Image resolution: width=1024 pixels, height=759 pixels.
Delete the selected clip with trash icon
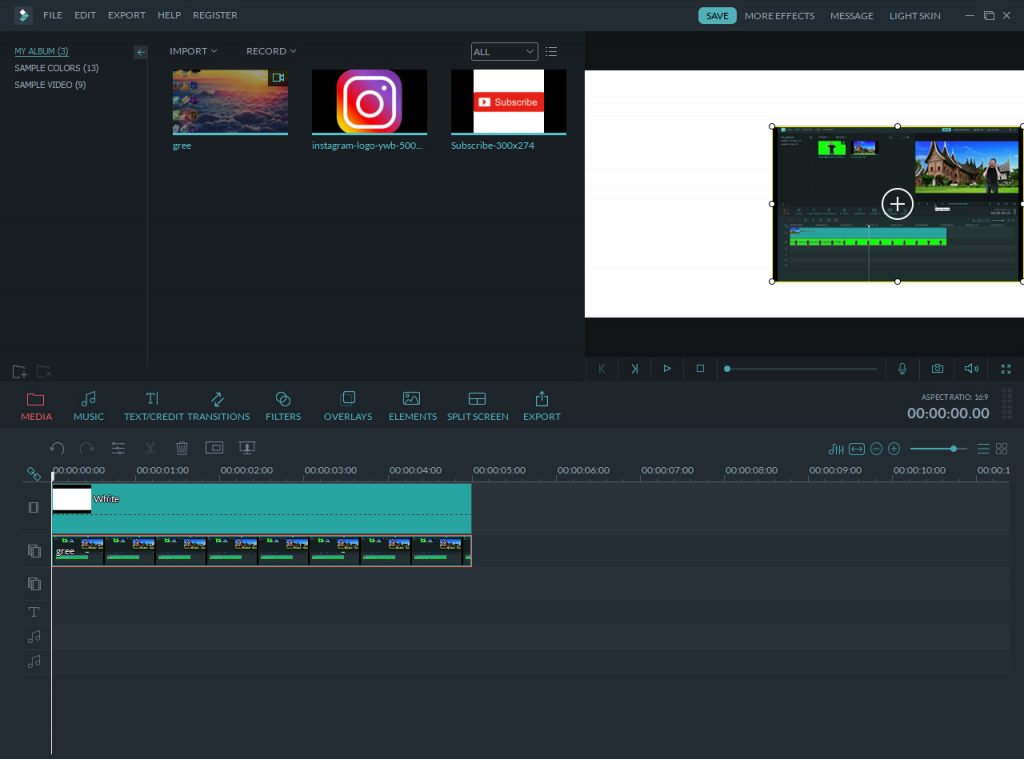coord(182,448)
